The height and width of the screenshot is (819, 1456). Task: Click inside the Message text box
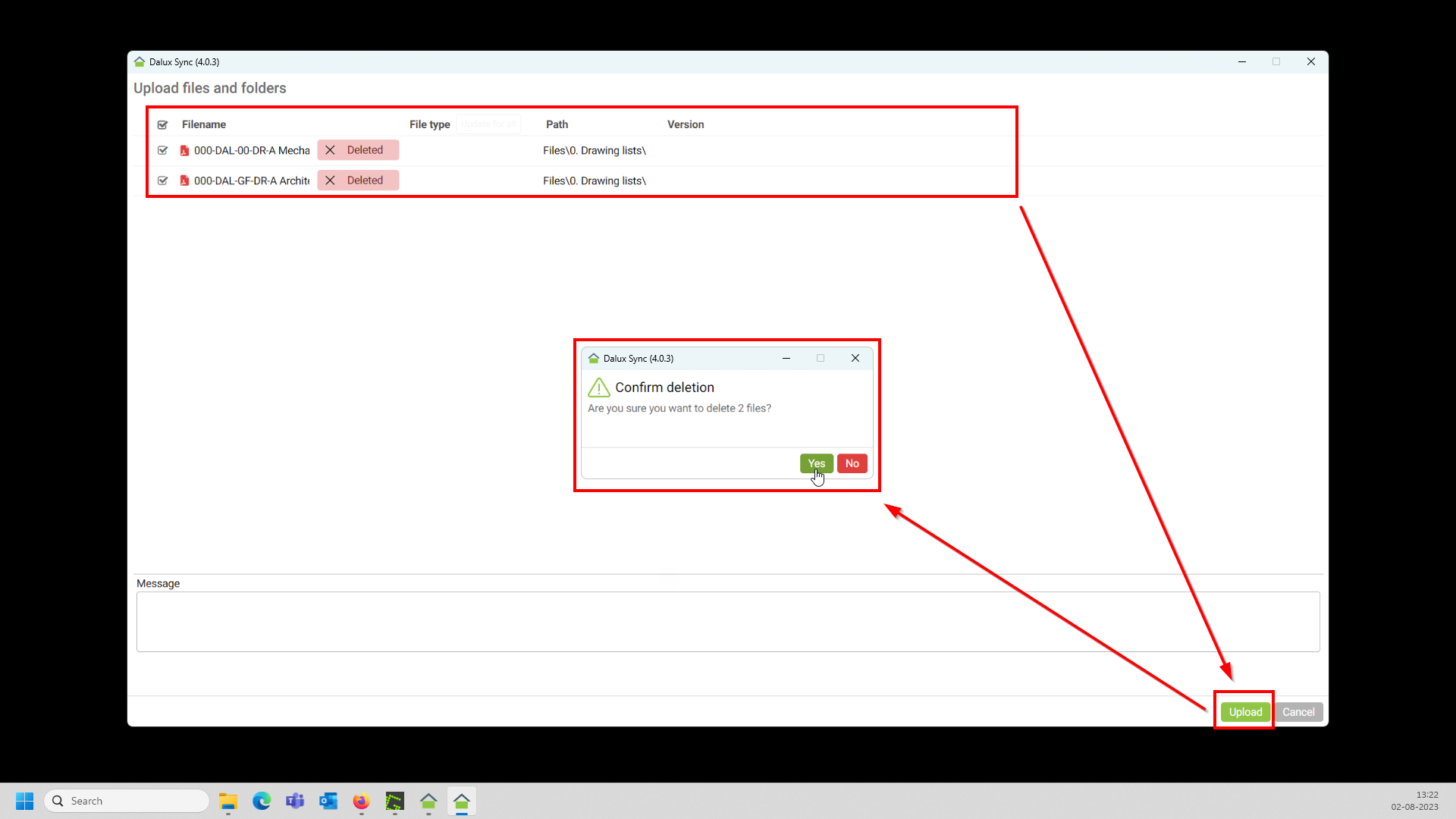[x=727, y=622]
